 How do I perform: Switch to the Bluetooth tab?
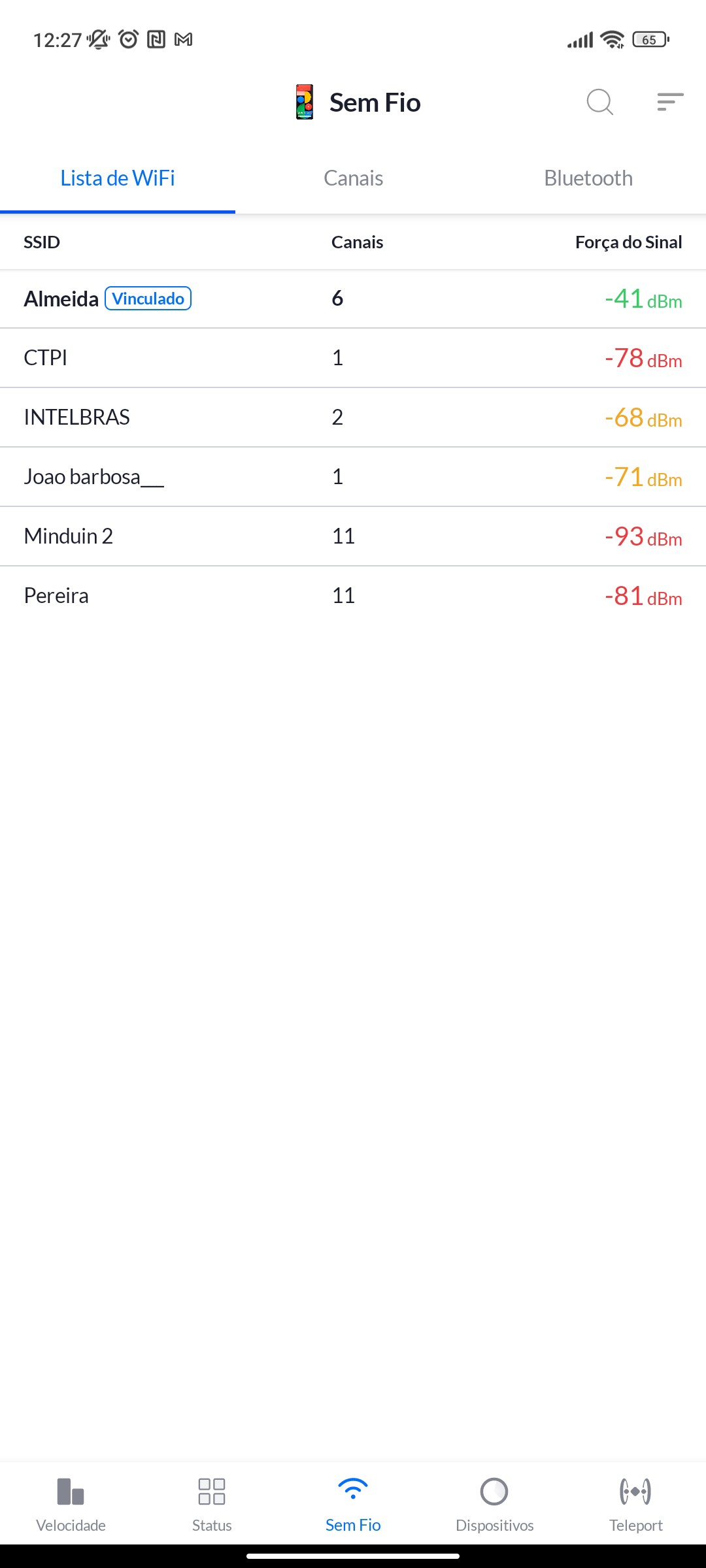tap(588, 178)
